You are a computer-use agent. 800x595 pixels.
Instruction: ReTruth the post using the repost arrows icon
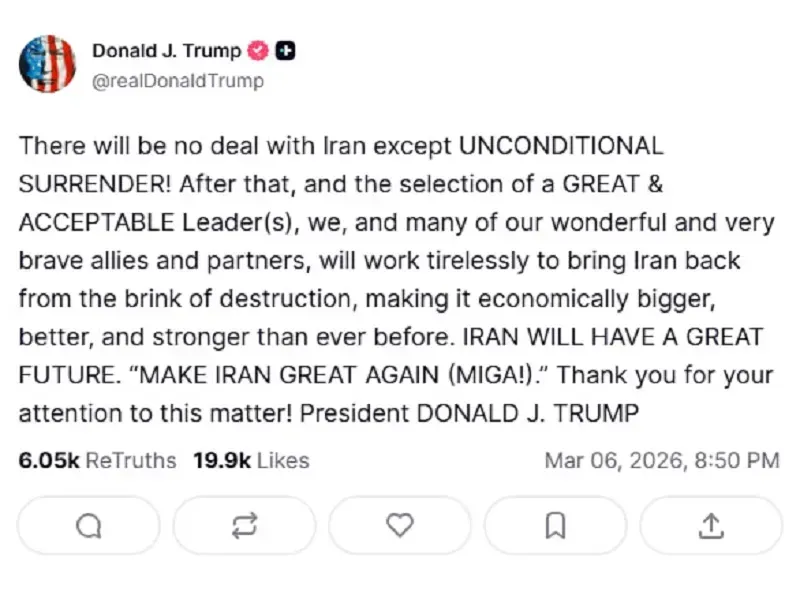[244, 525]
